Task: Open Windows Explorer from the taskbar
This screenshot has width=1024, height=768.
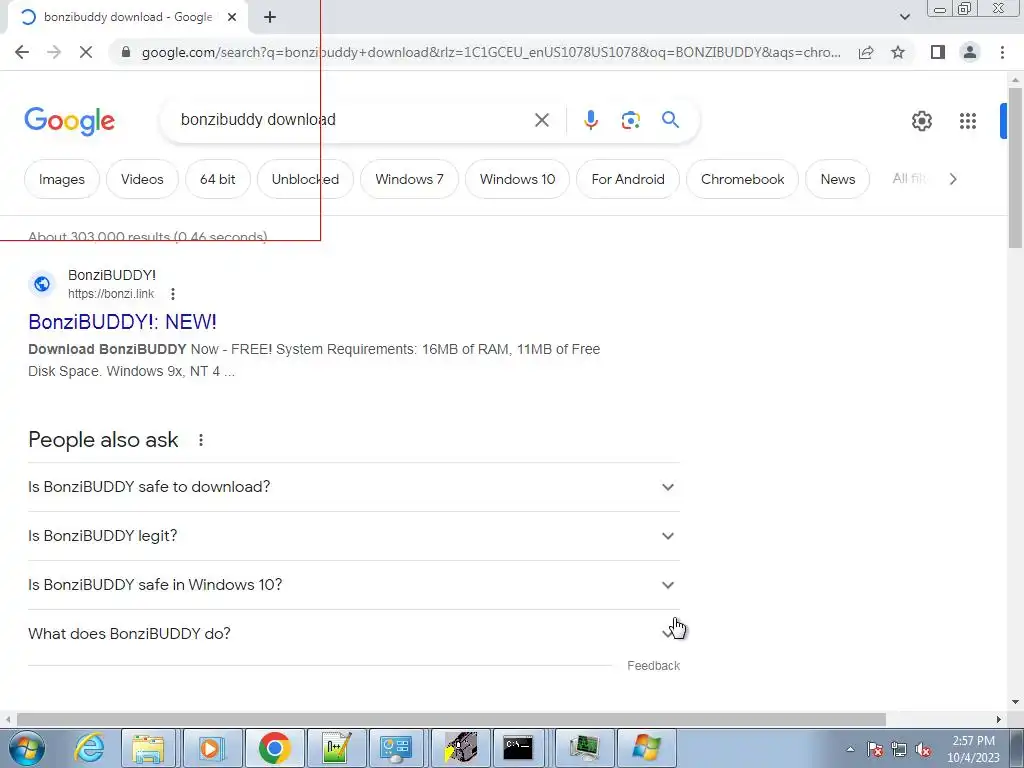Action: click(149, 748)
